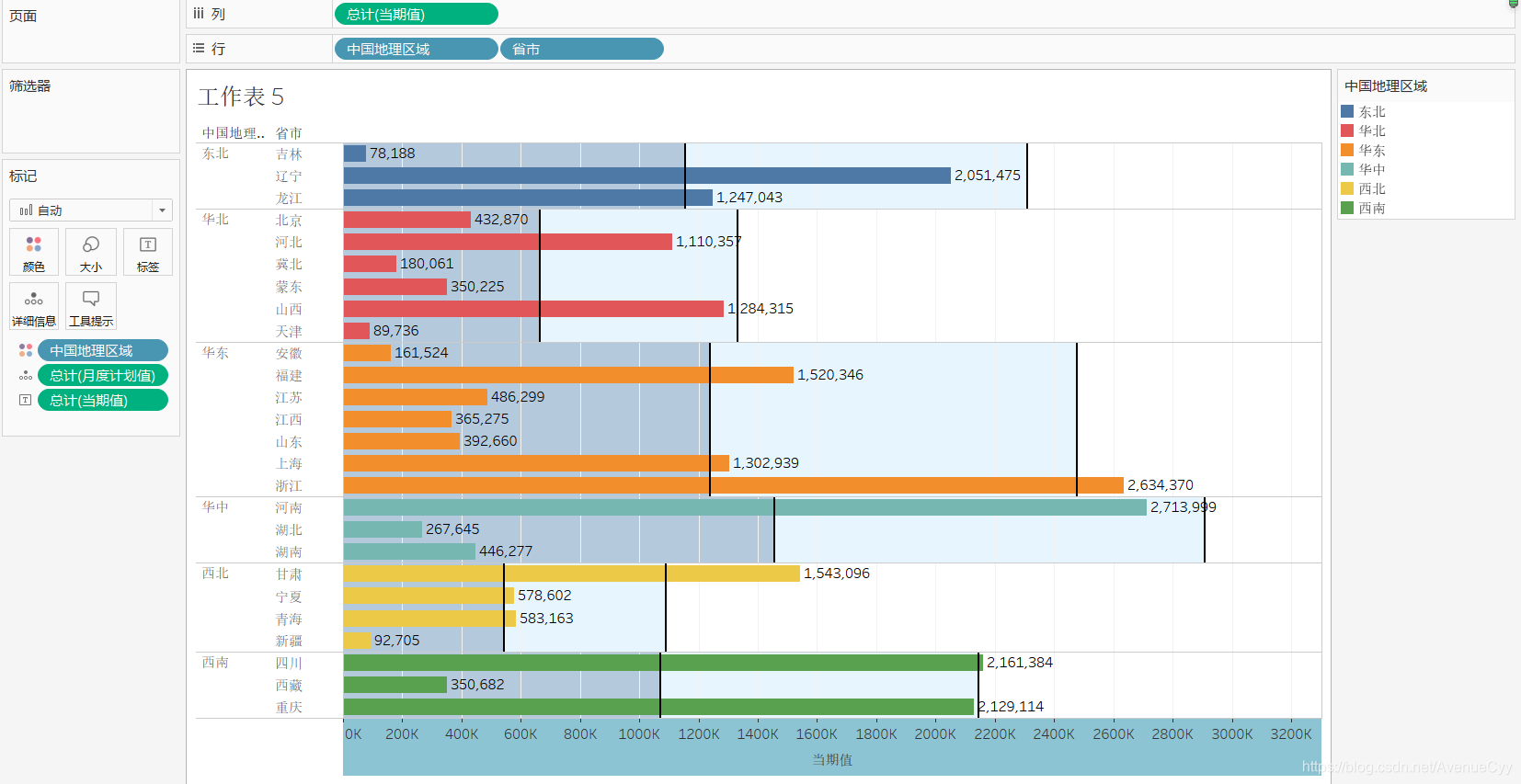Select 省市 pill on rows shelf
This screenshot has height=784, width=1521.
tap(582, 49)
